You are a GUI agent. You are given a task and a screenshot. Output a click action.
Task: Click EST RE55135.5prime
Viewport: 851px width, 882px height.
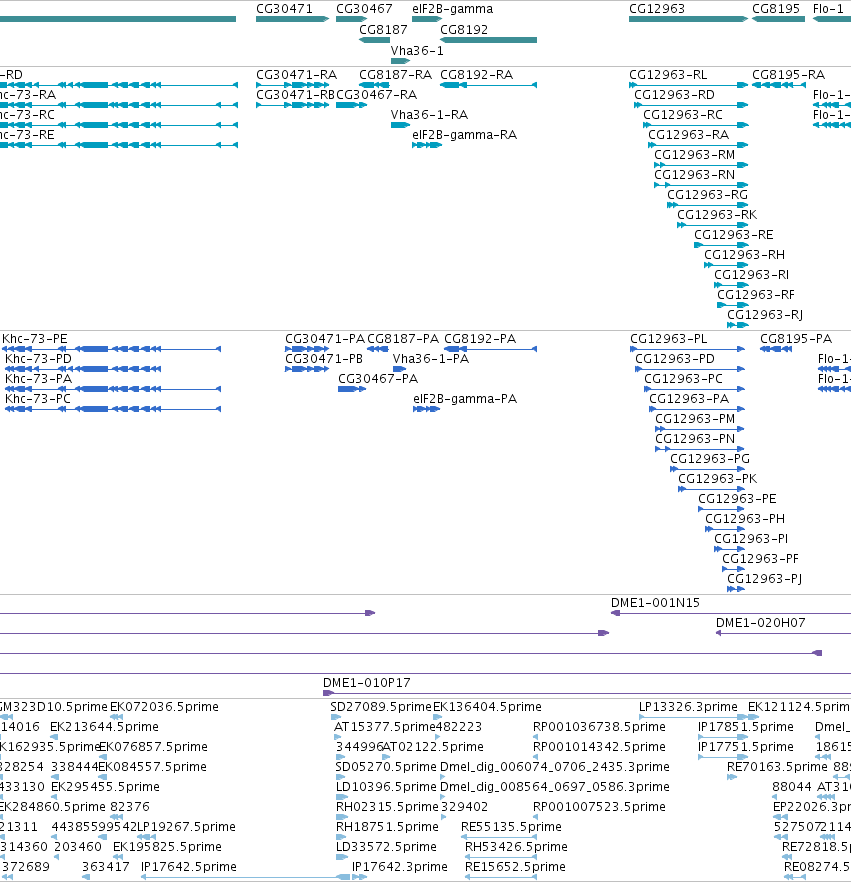pos(511,827)
